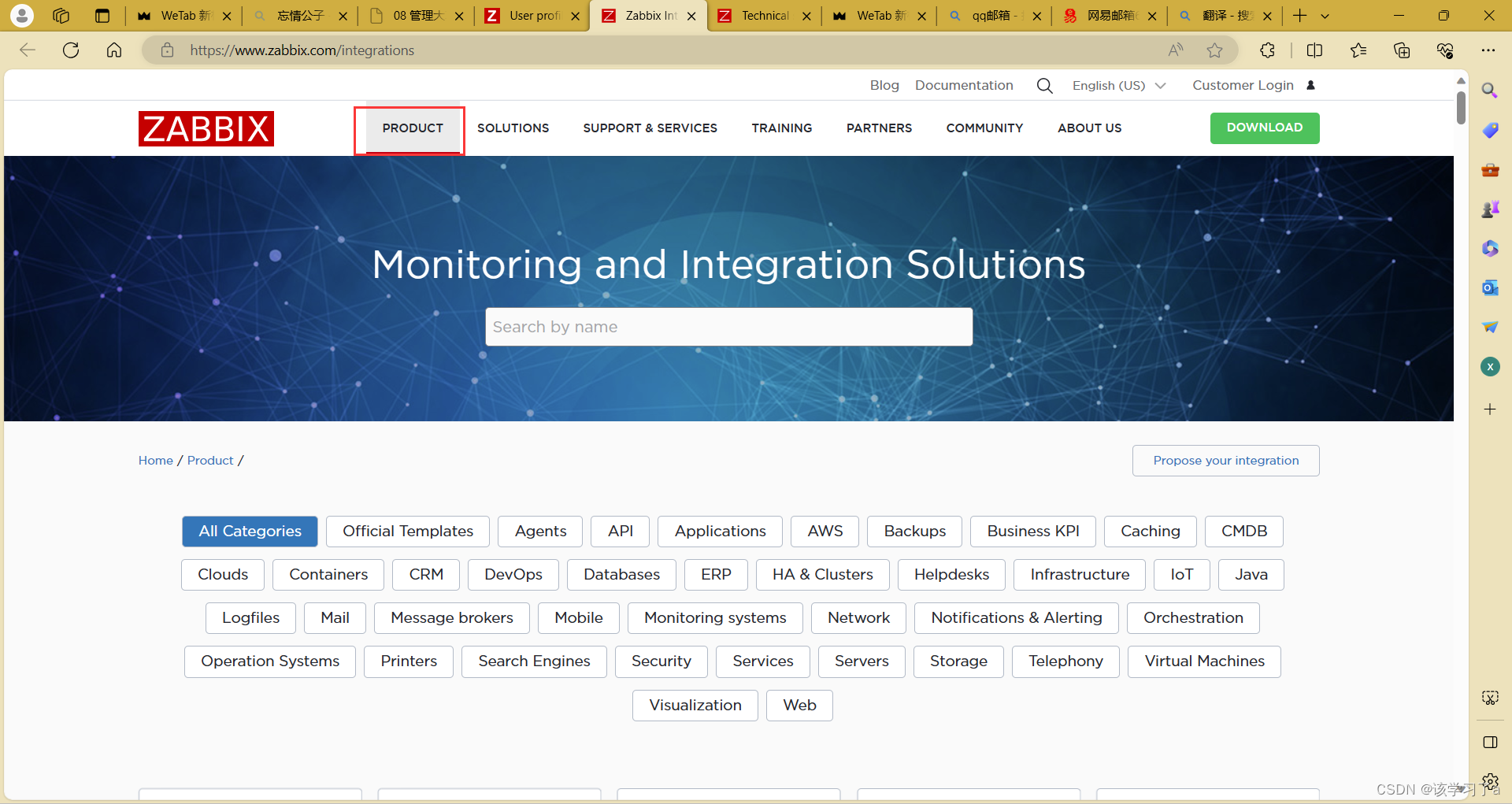The height and width of the screenshot is (804, 1512).
Task: Open the read aloud icon
Action: 1176,50
